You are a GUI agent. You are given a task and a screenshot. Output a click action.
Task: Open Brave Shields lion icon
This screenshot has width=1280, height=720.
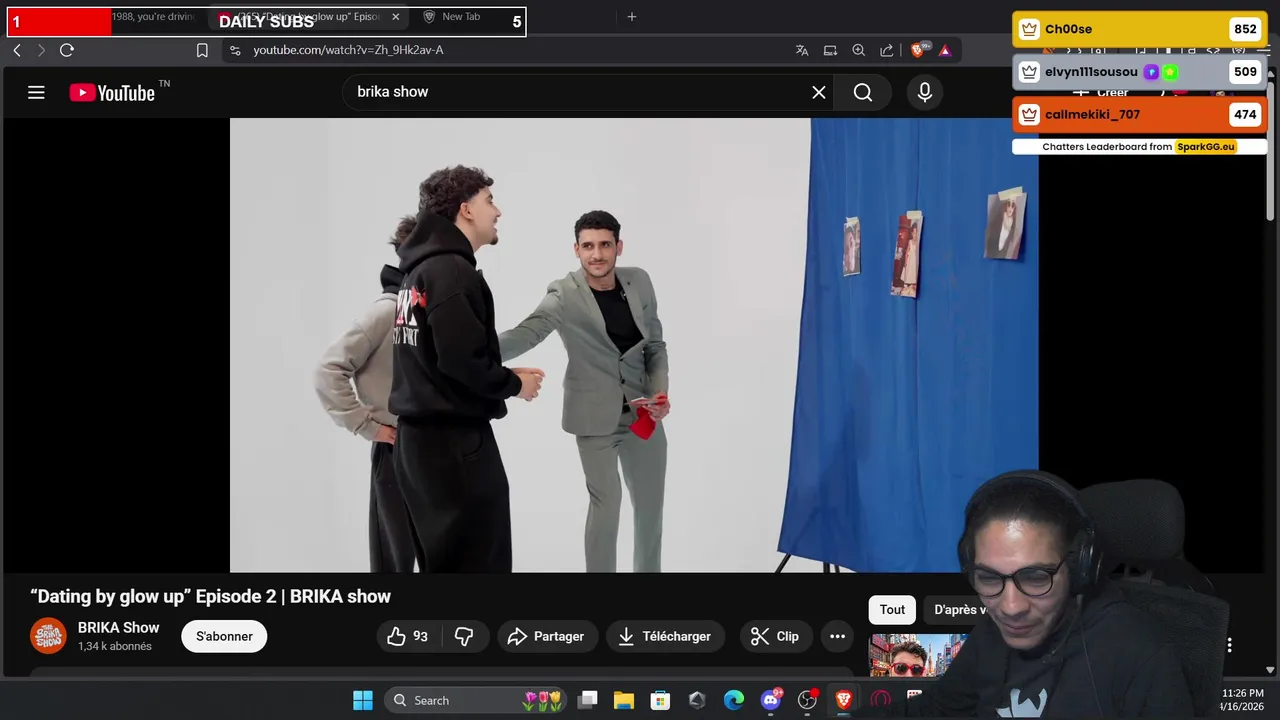tap(918, 50)
